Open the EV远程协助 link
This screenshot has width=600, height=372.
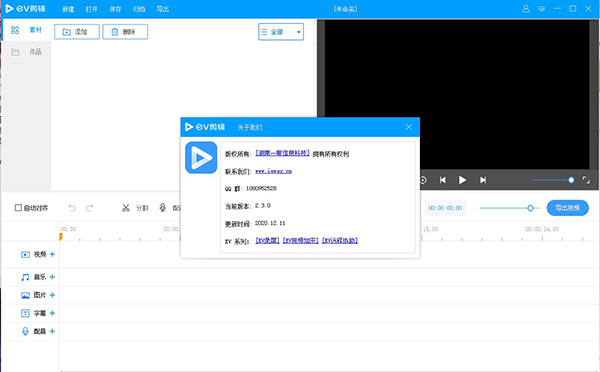[x=340, y=240]
